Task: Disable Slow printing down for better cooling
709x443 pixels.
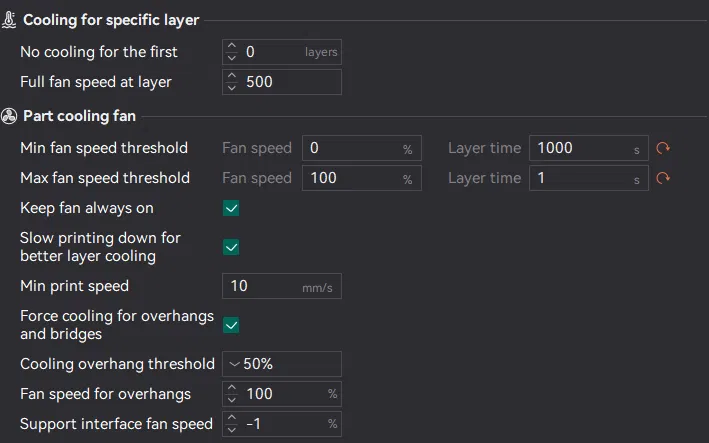Action: pyautogui.click(x=231, y=247)
